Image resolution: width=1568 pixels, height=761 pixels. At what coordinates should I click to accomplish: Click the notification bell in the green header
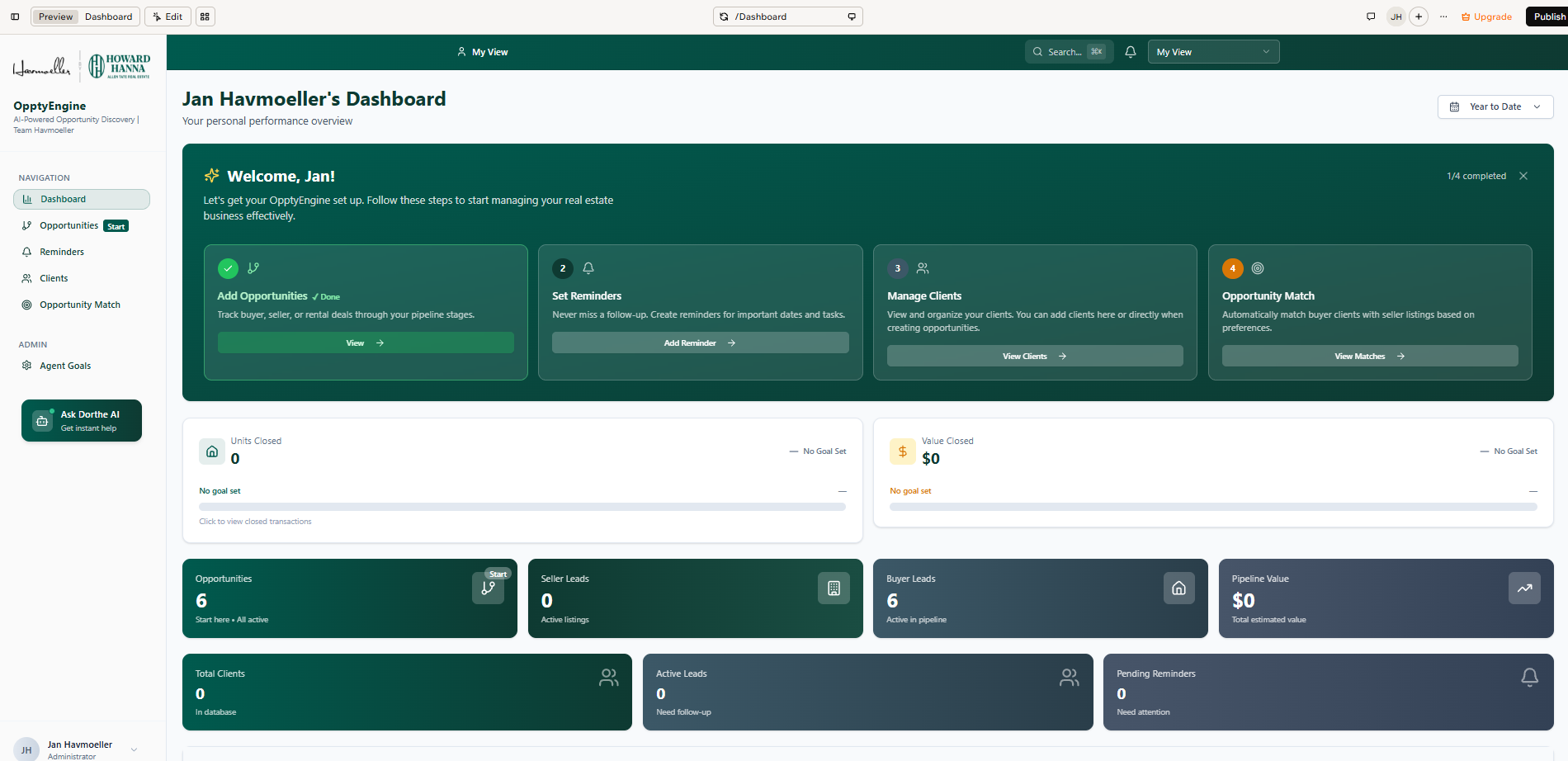(1131, 52)
